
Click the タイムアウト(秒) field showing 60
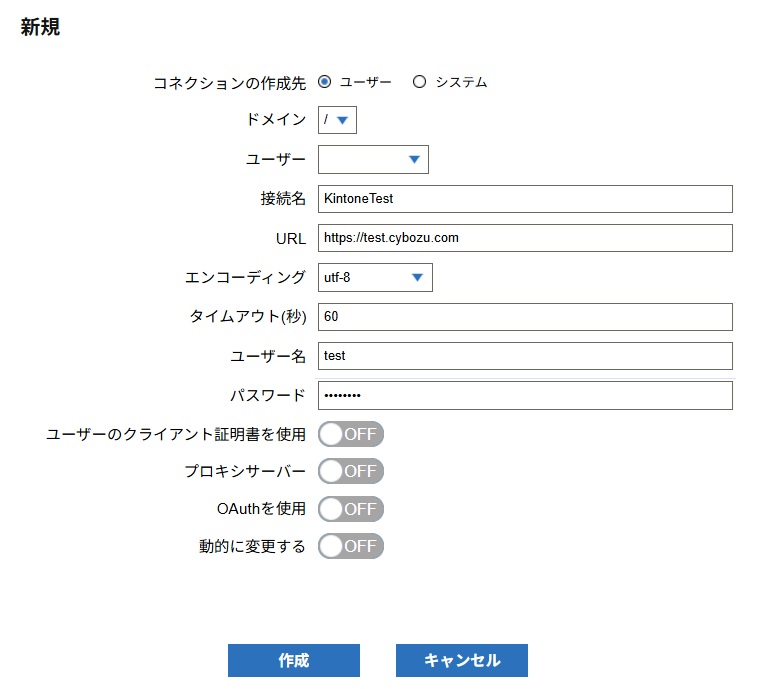[x=525, y=317]
